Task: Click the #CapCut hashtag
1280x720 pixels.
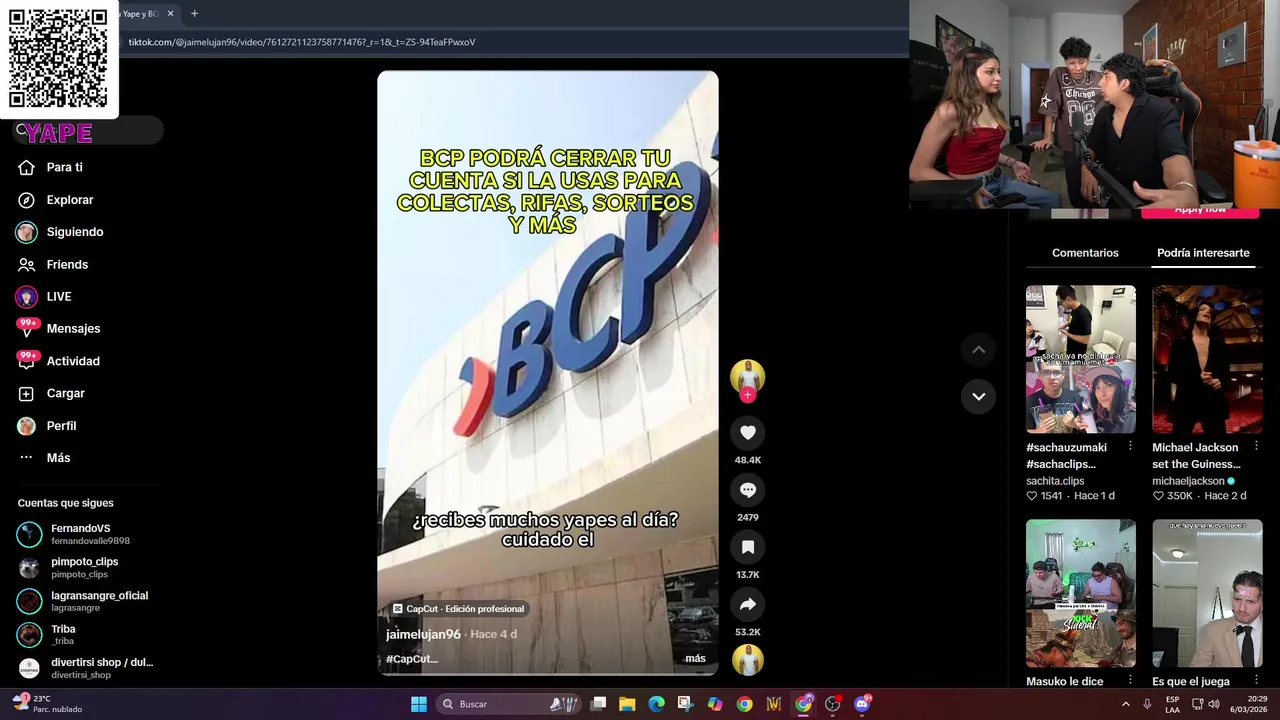Action: click(412, 659)
